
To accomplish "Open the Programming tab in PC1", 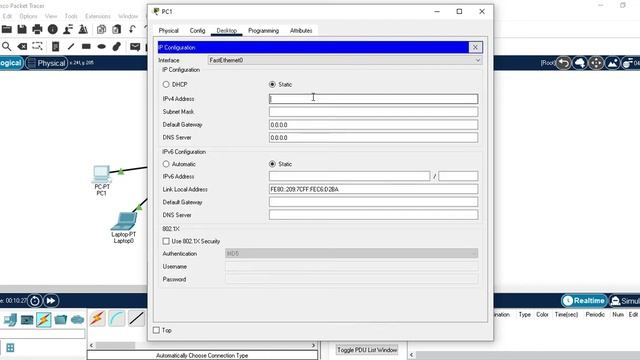I will click(x=263, y=31).
